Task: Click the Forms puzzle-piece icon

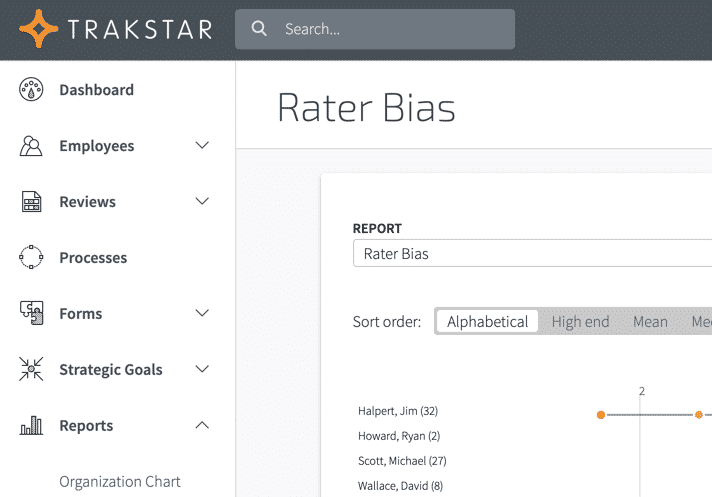Action: coord(31,313)
